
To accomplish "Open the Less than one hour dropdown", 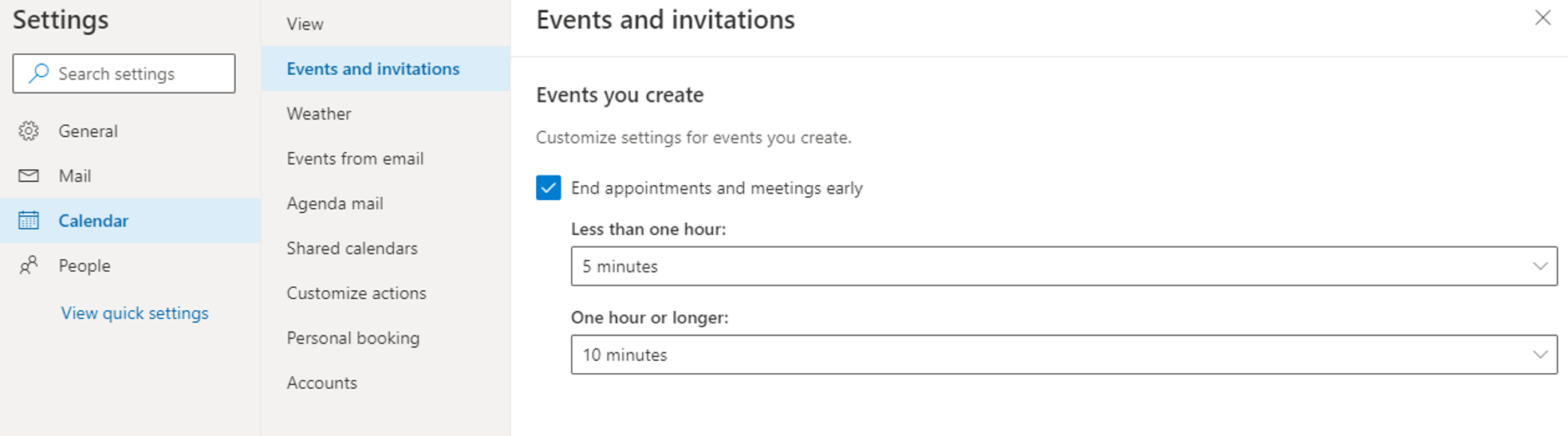I will [1062, 266].
